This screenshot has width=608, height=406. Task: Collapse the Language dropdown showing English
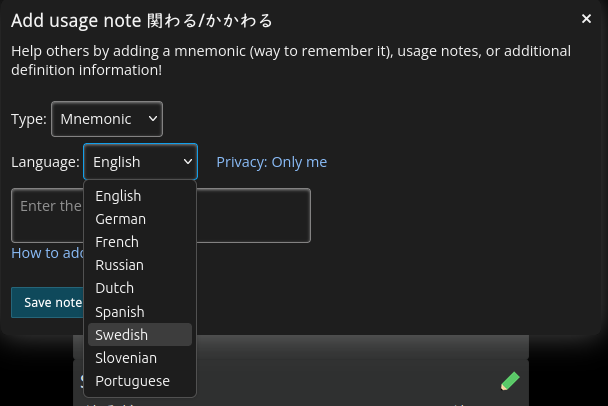click(x=140, y=161)
